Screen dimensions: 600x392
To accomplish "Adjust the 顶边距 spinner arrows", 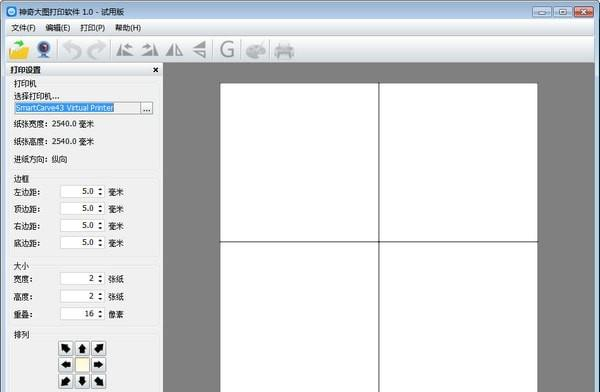I will click(100, 209).
